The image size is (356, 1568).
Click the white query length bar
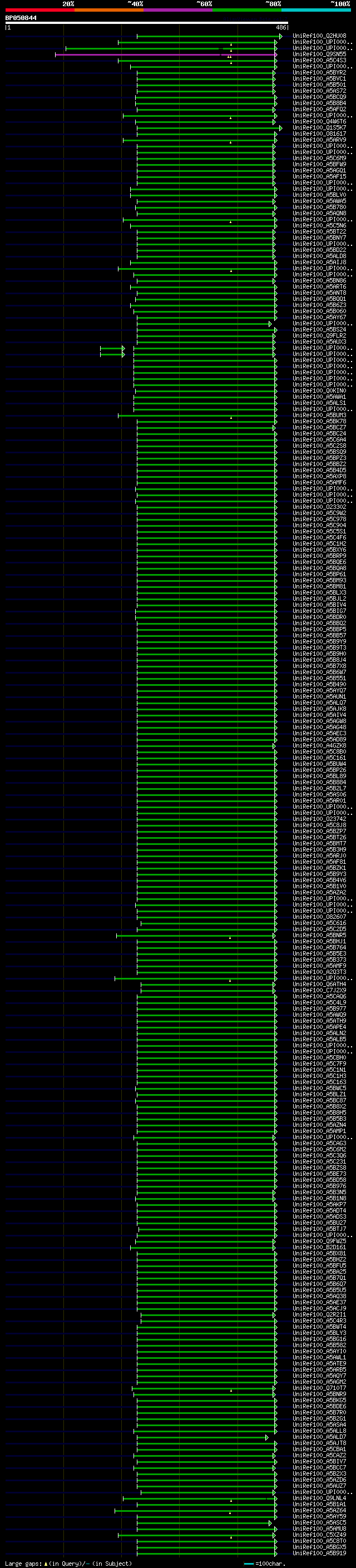tap(147, 23)
